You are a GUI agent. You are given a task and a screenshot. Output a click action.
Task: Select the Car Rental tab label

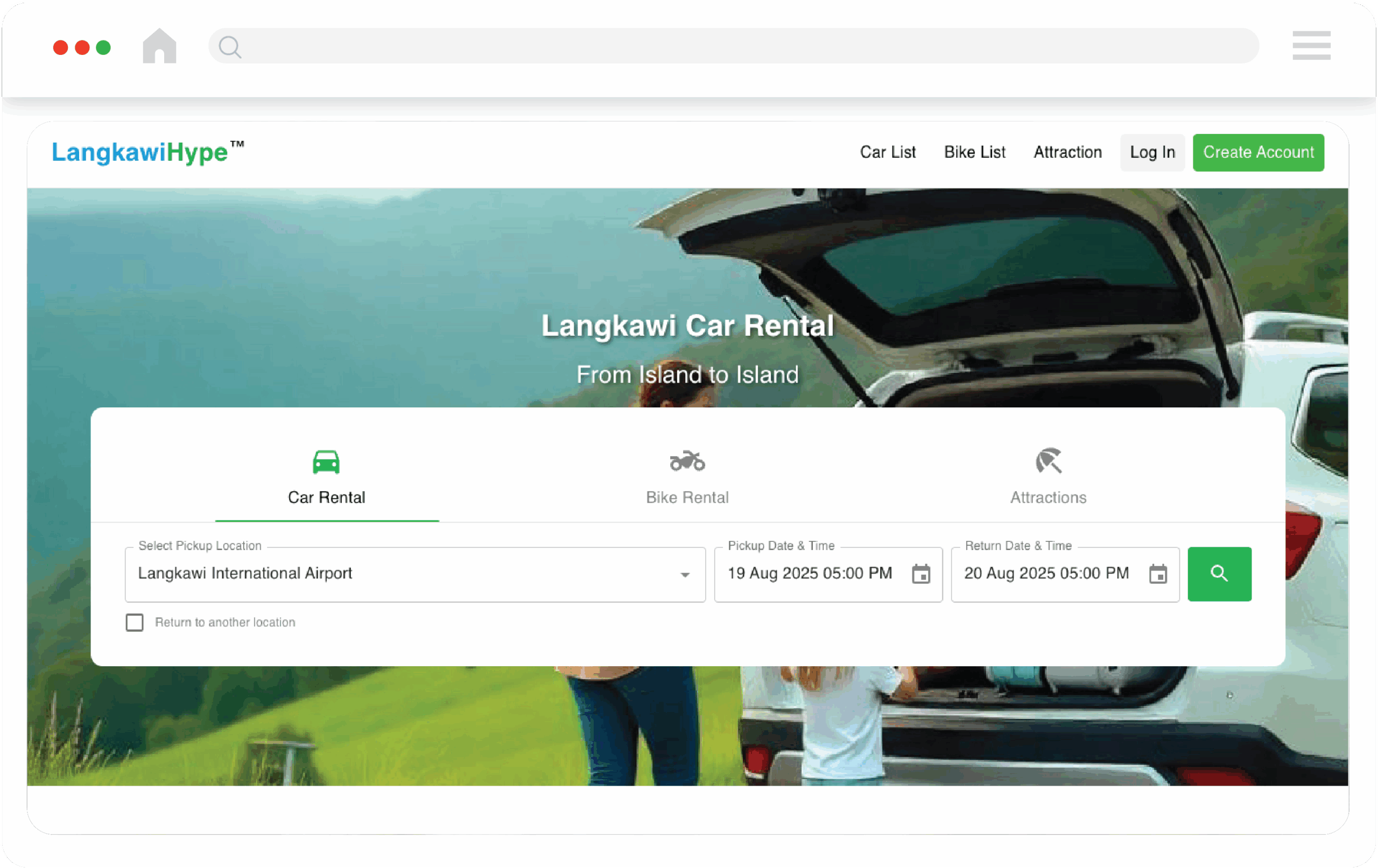(x=326, y=497)
